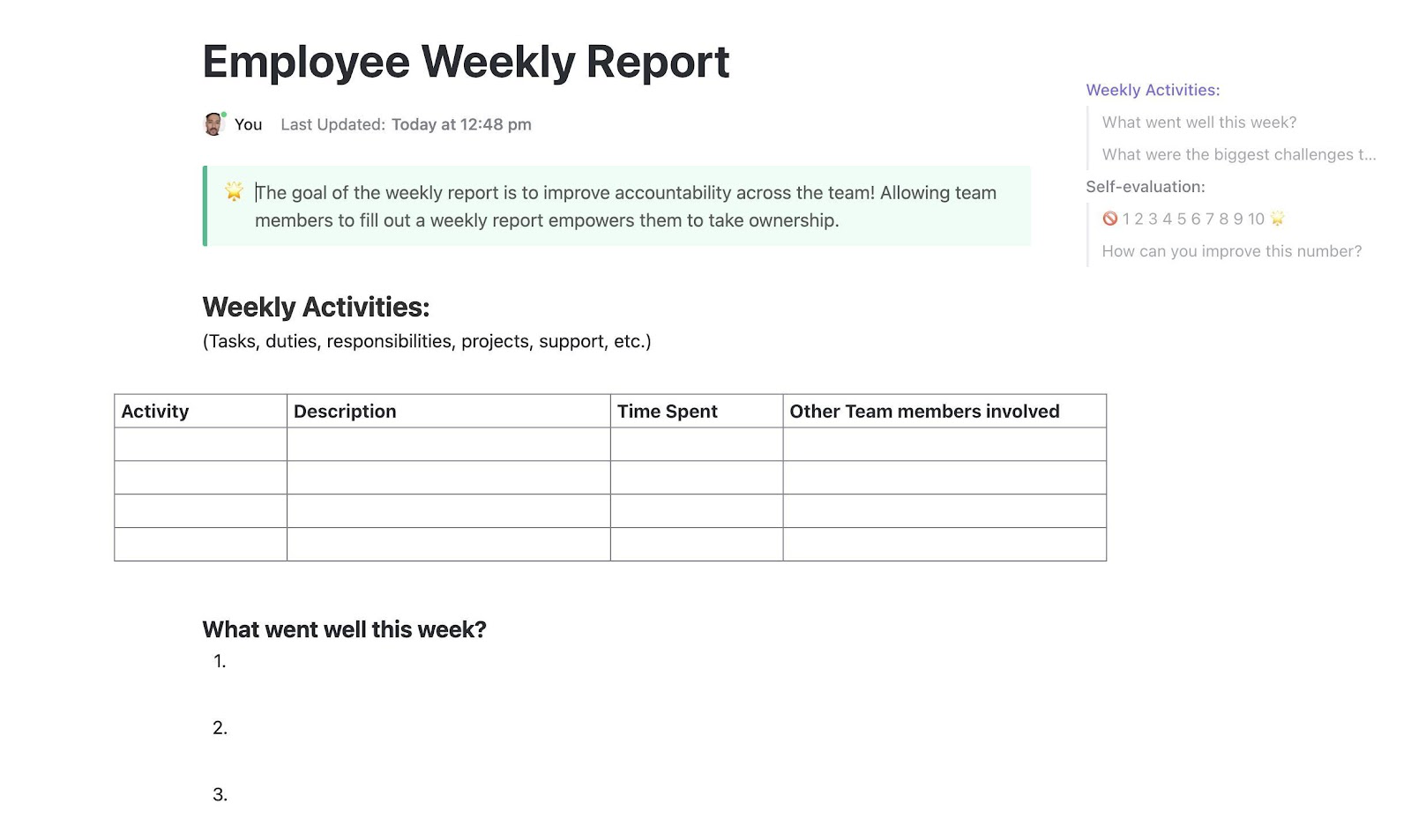Open 'How can you improve this number?' outline link
Image resolution: width=1411 pixels, height=840 pixels.
tap(1232, 251)
